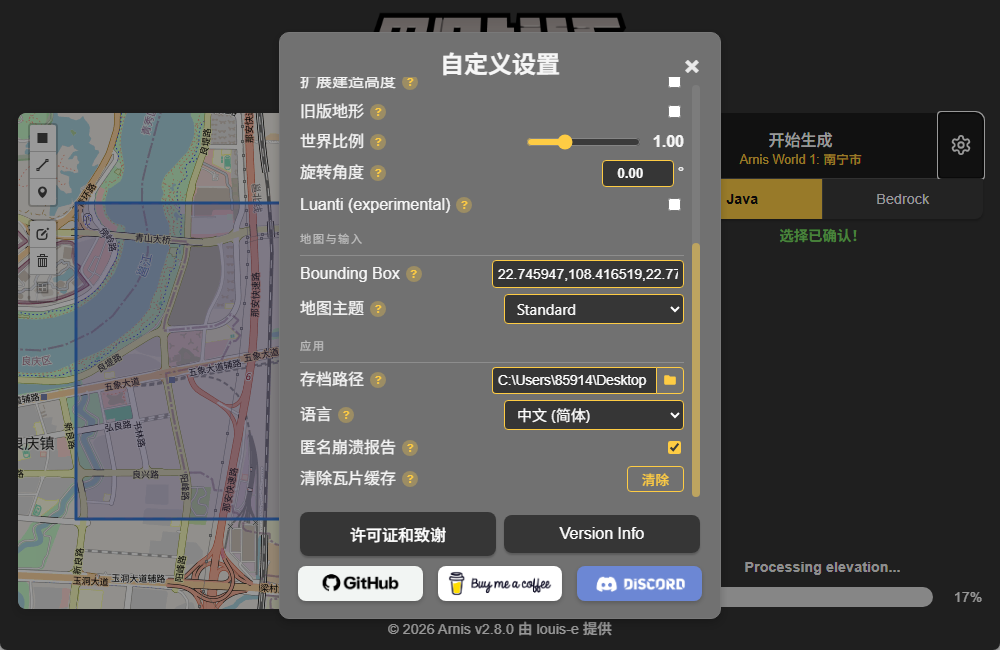
Task: Click the folder browse icon for save path
Action: [670, 380]
